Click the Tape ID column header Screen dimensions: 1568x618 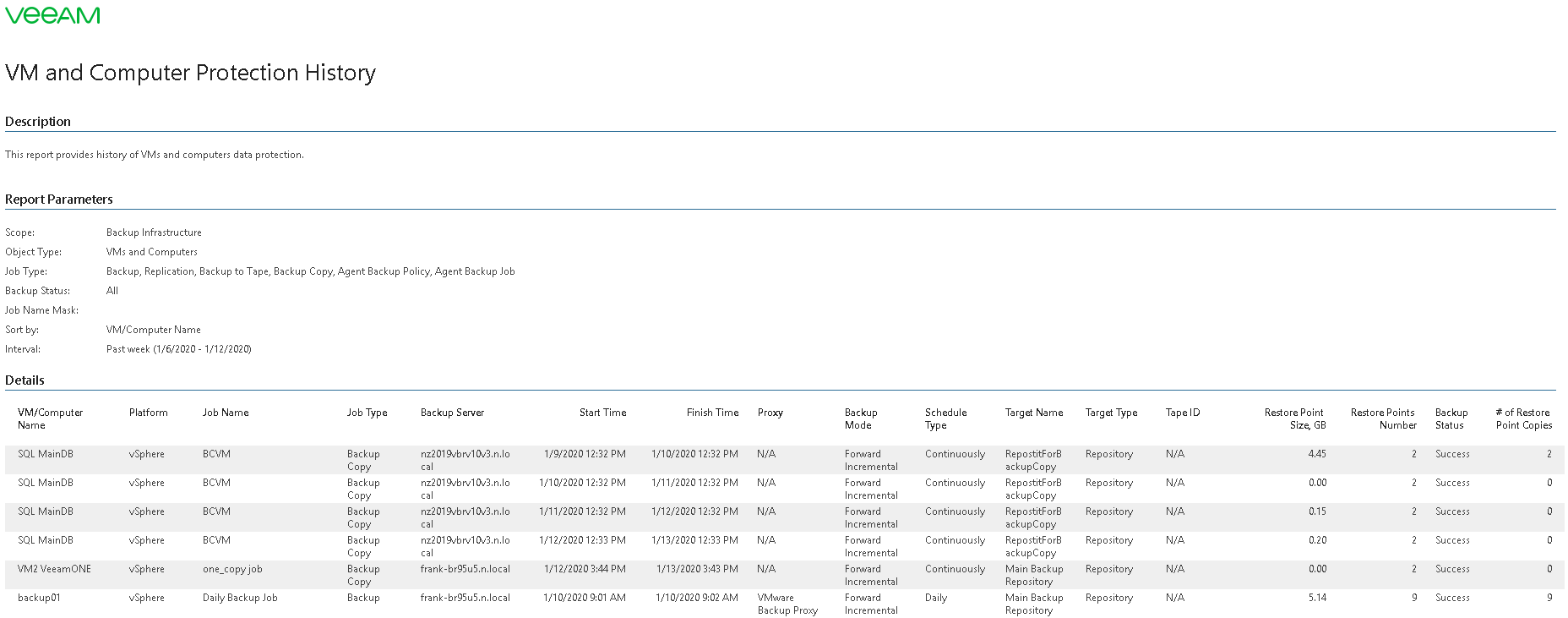coord(1183,413)
